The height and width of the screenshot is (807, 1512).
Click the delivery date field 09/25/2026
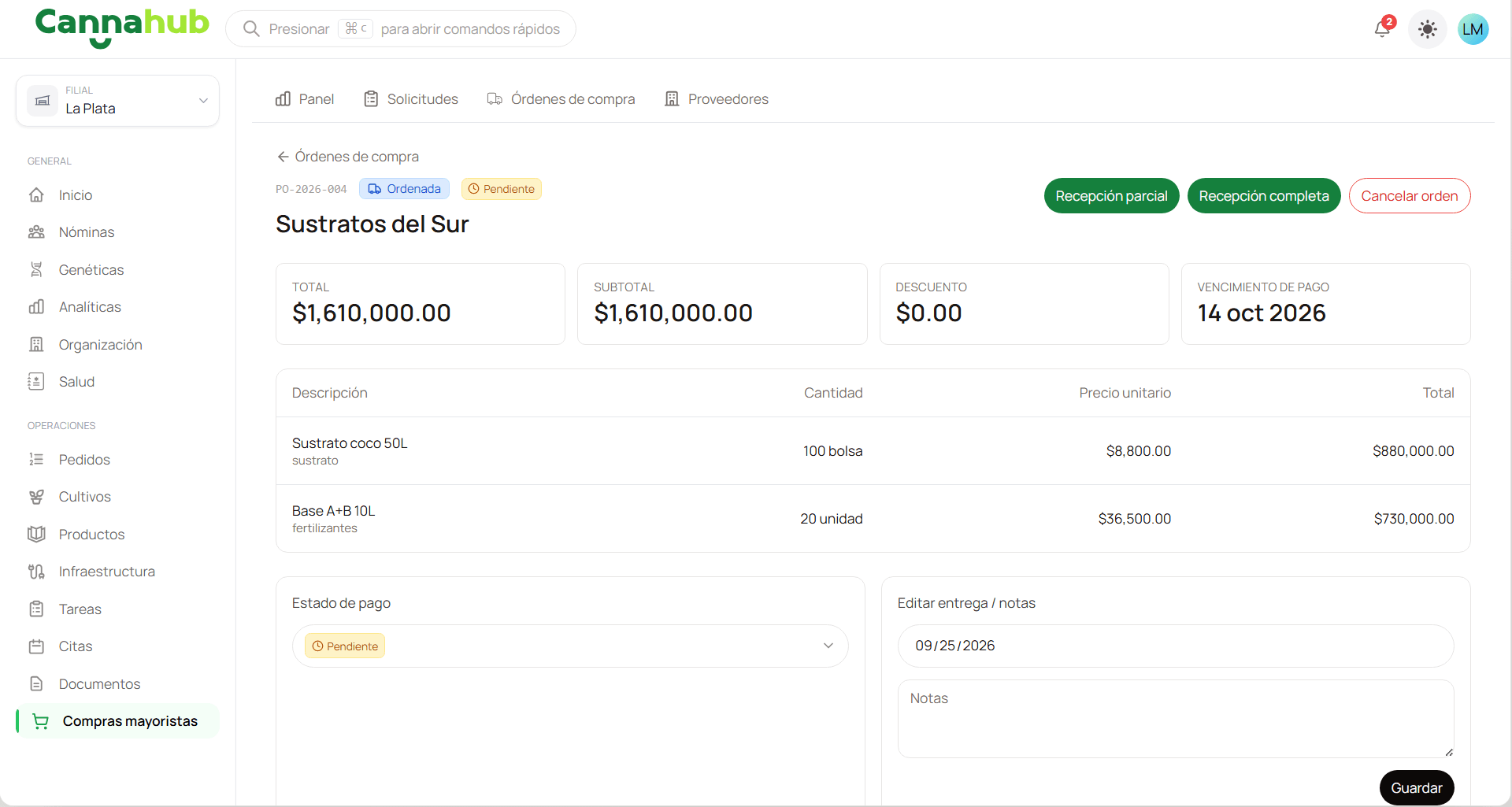(1175, 646)
